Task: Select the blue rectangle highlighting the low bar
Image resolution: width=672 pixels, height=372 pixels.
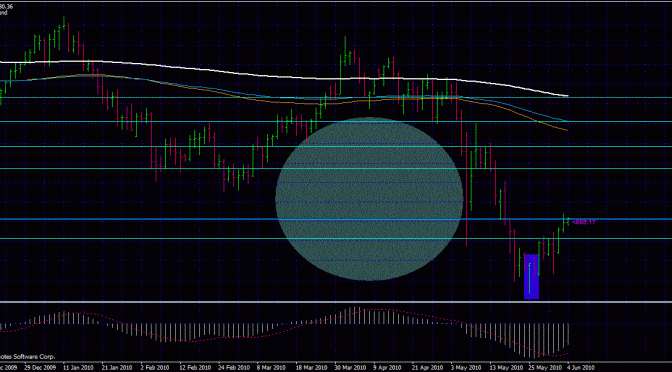Action: (531, 276)
